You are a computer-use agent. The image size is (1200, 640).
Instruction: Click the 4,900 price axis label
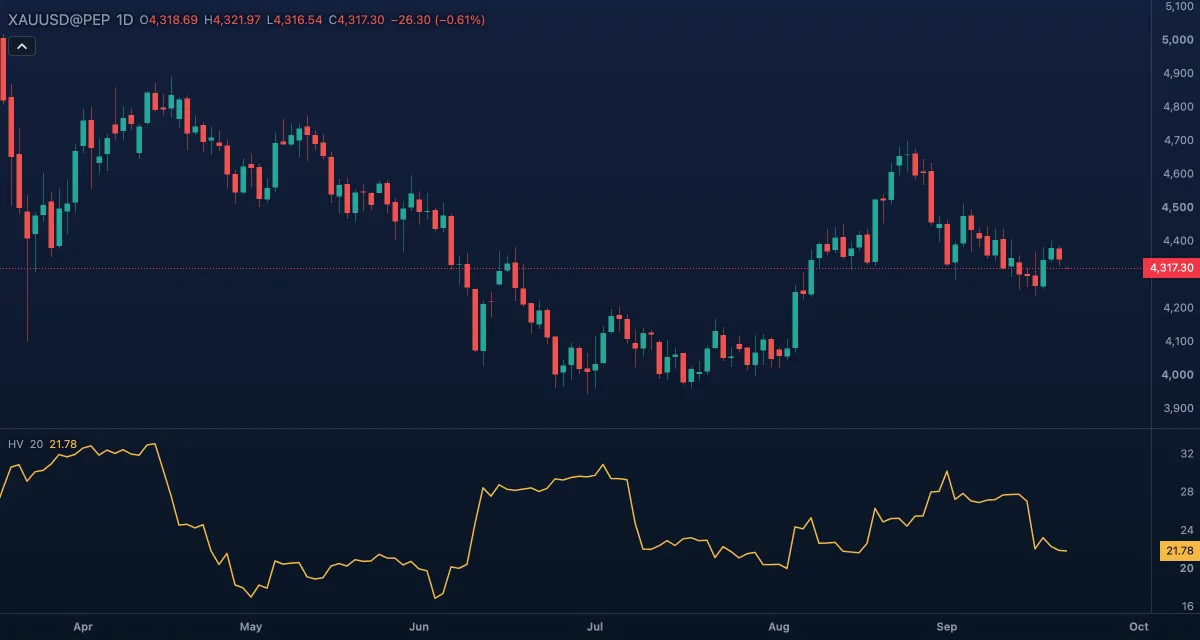pyautogui.click(x=1176, y=73)
